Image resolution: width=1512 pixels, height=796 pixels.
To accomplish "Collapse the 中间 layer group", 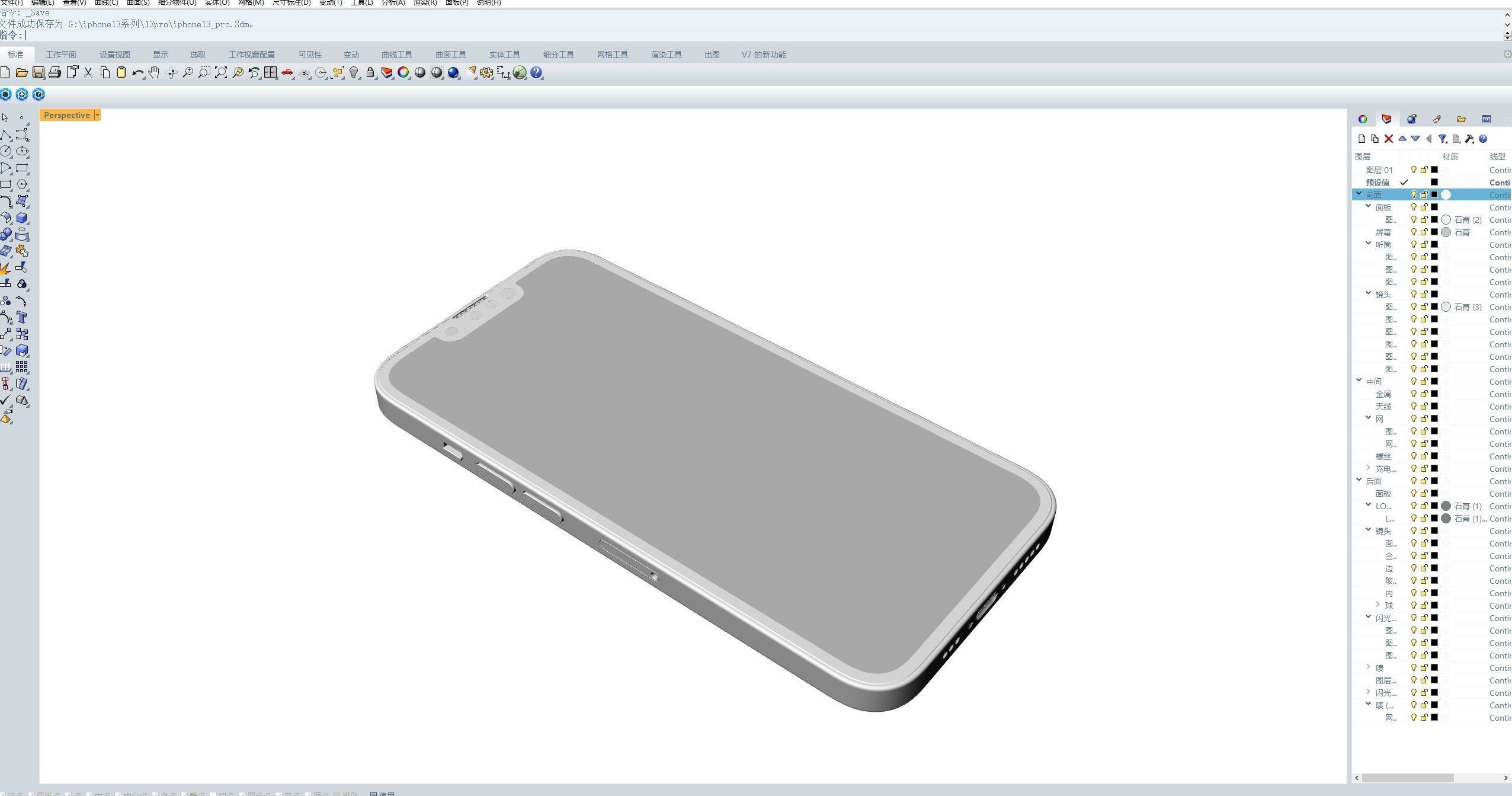I will point(1359,381).
